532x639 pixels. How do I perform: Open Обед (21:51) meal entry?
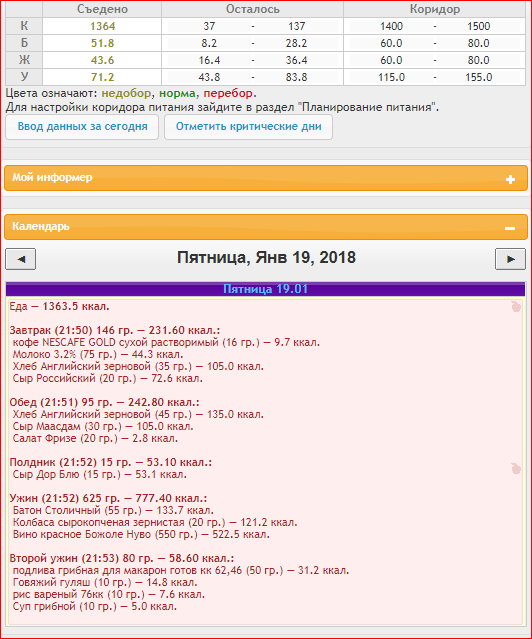104,402
